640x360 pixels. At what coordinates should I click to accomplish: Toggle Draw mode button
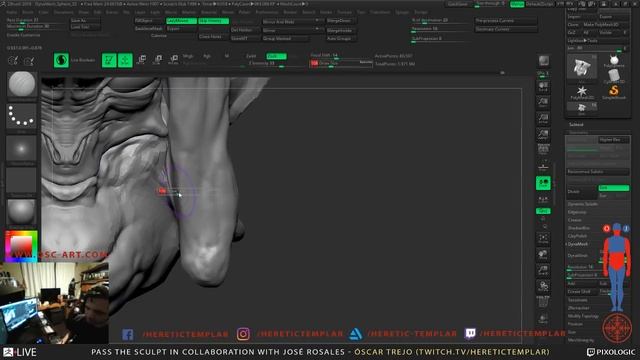point(125,60)
